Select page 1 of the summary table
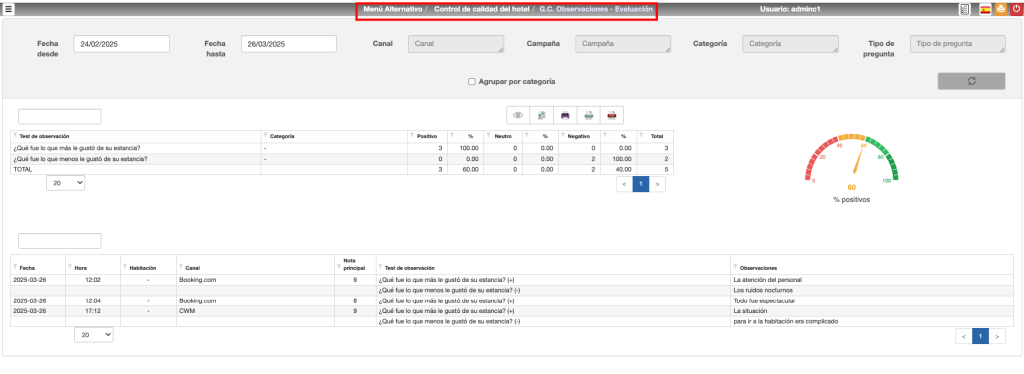1024x374 pixels. 641,184
